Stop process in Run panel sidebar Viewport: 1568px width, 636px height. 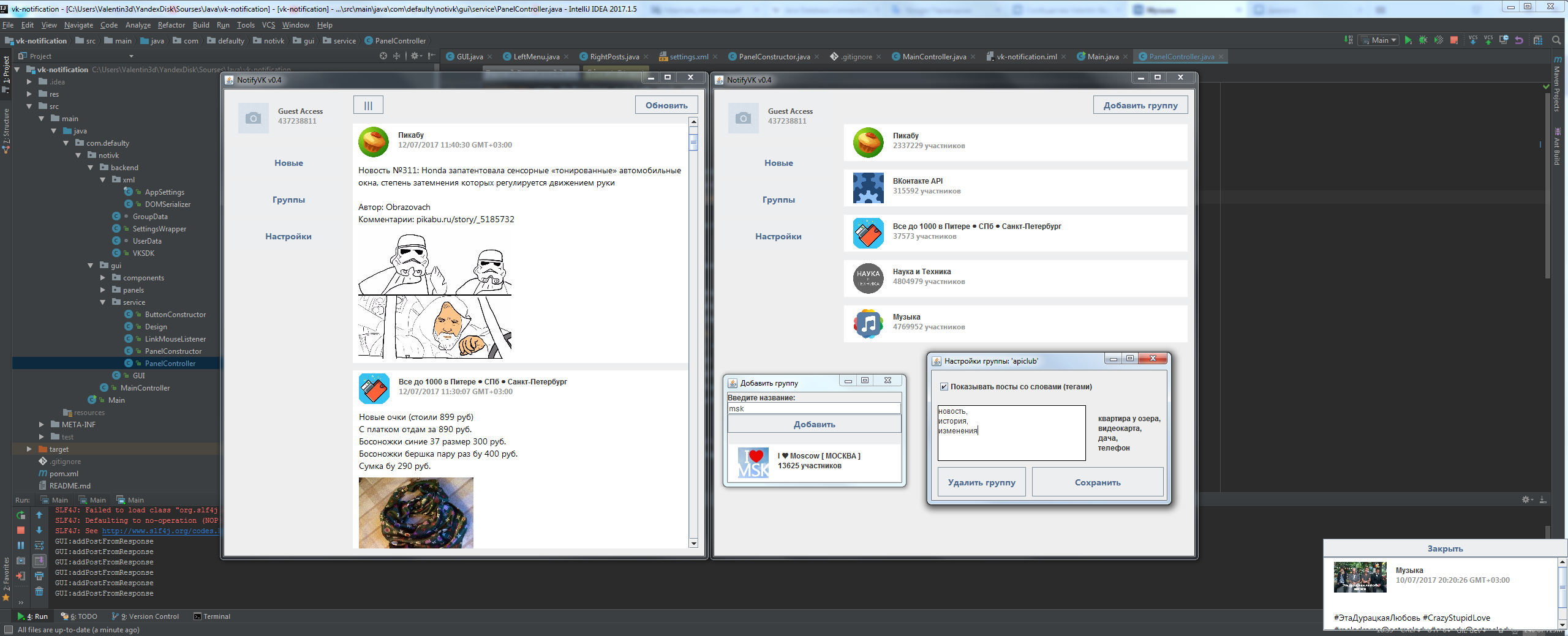[21, 530]
